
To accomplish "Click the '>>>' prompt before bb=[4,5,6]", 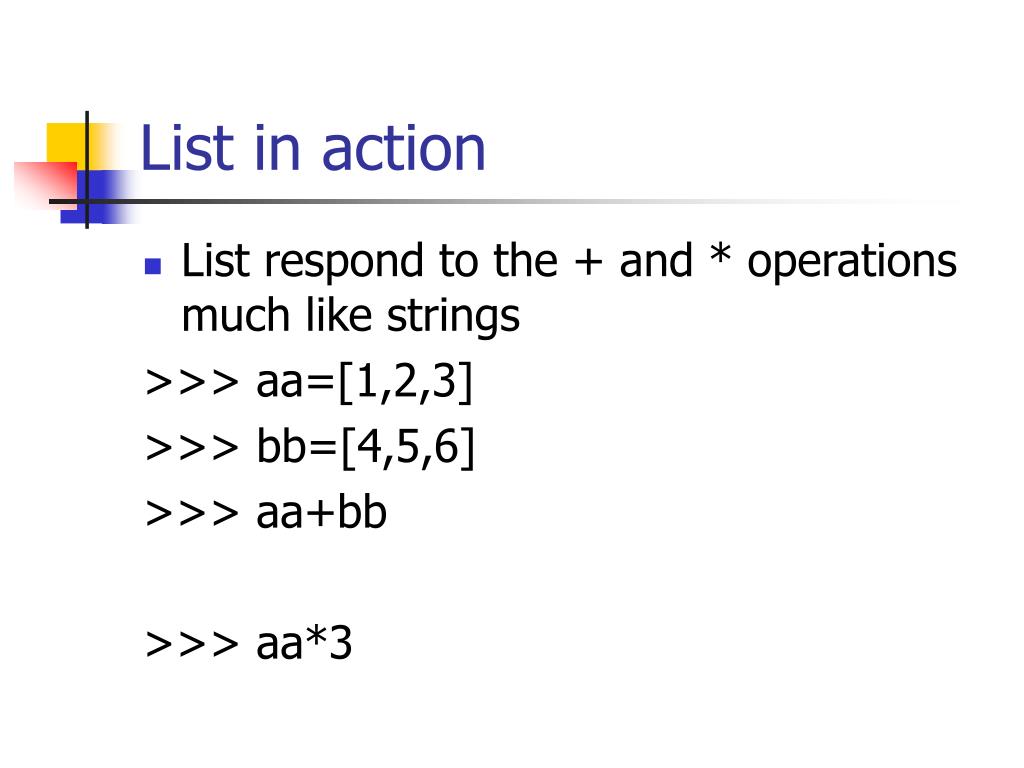I will pyautogui.click(x=192, y=448).
